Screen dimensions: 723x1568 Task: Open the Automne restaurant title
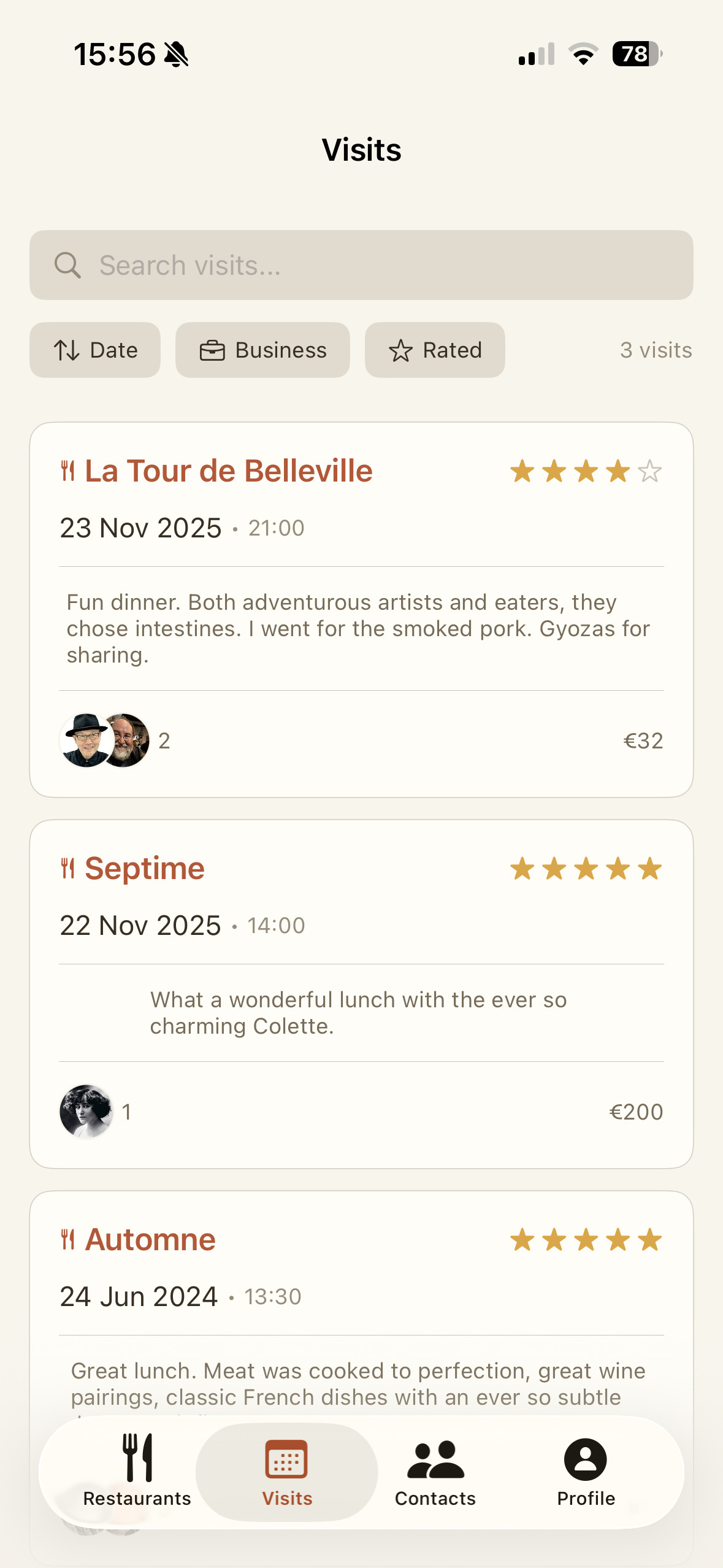click(x=150, y=1240)
